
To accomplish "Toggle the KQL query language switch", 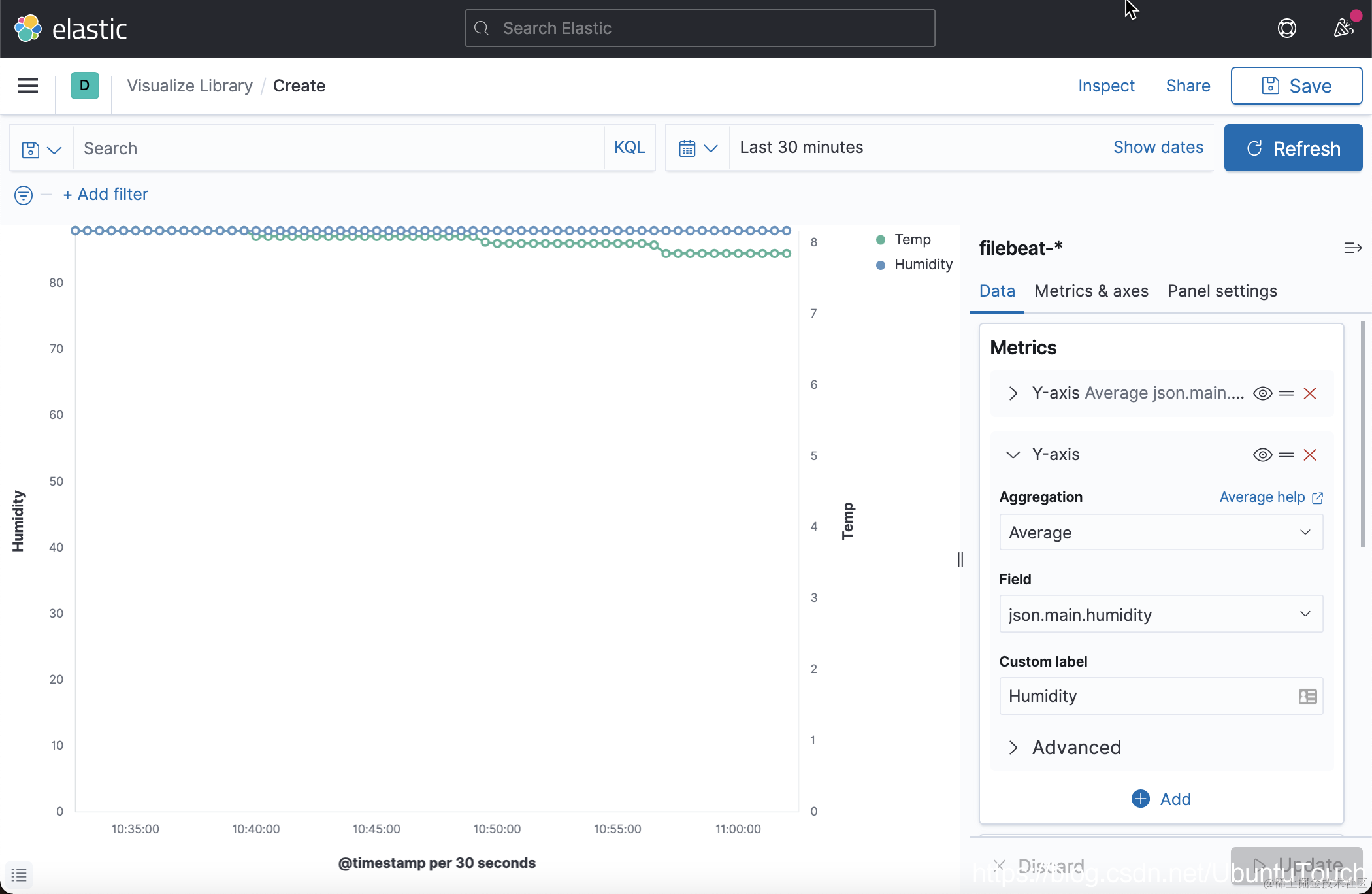I will [629, 148].
